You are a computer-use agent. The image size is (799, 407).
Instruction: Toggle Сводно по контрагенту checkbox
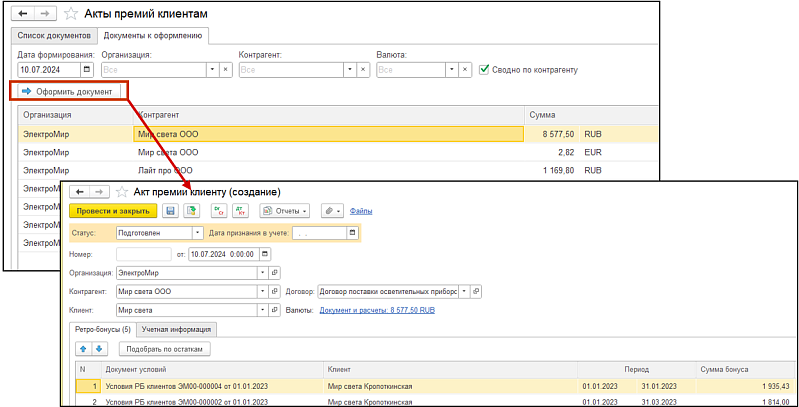pos(484,69)
